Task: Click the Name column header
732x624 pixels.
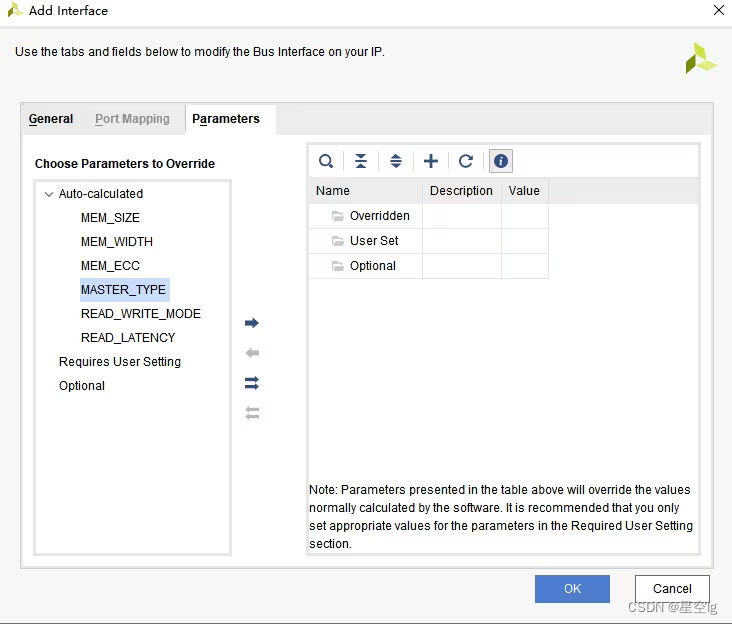Action: coord(366,191)
